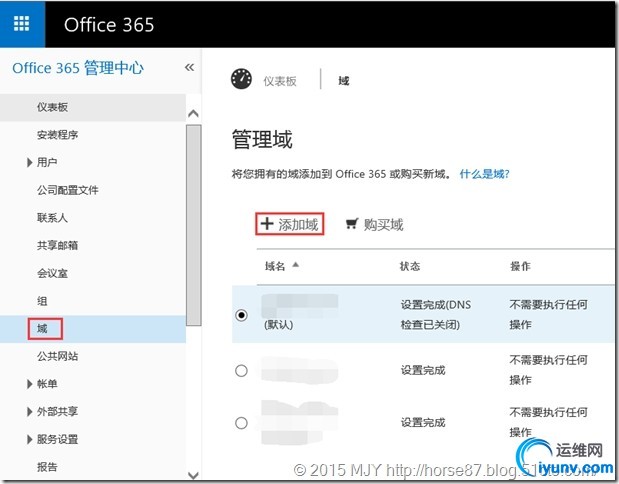Open 公共网站 in the sidebar
The image size is (619, 484).
58,356
